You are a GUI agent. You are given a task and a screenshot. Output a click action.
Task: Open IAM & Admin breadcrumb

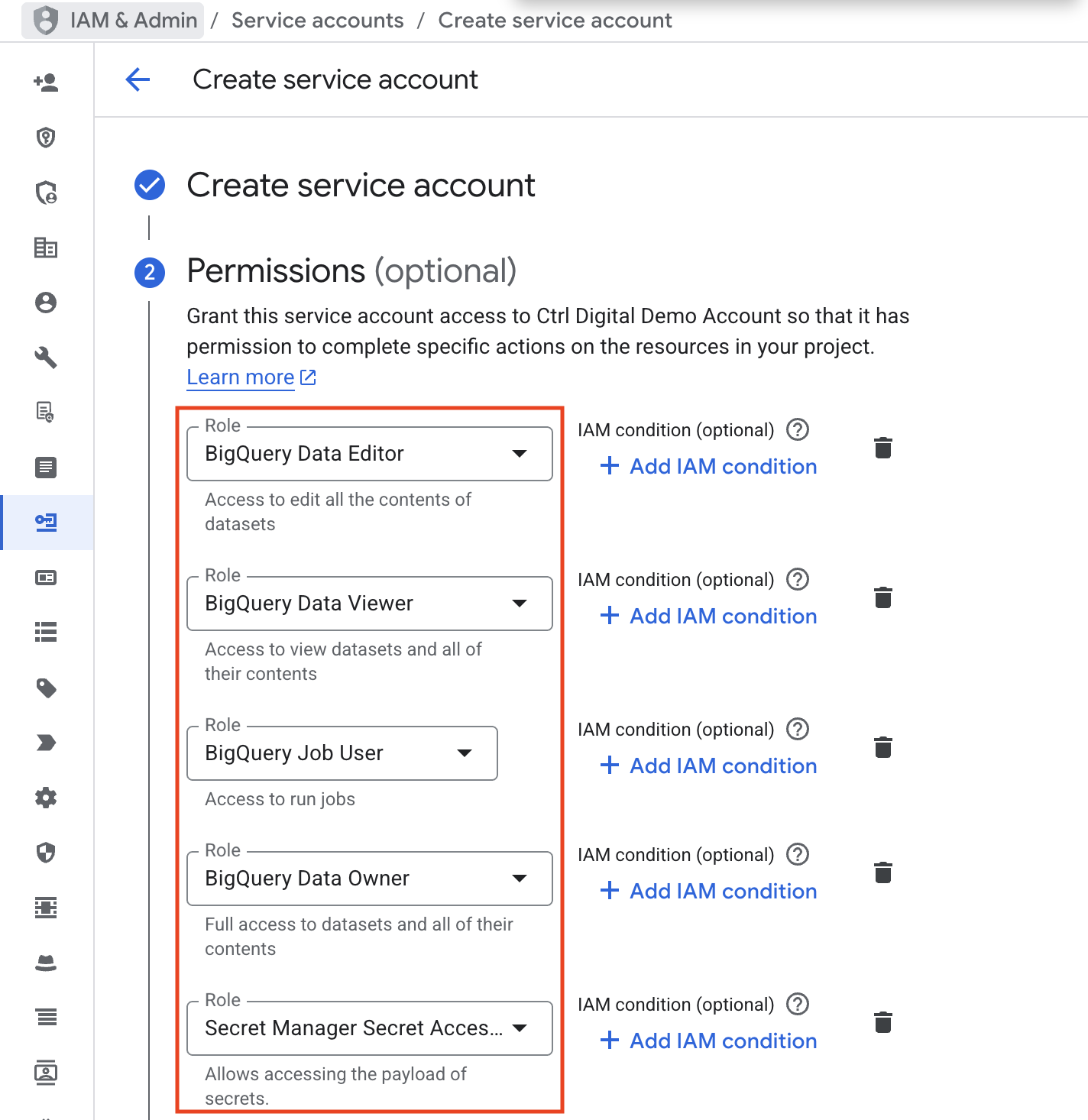coord(113,21)
